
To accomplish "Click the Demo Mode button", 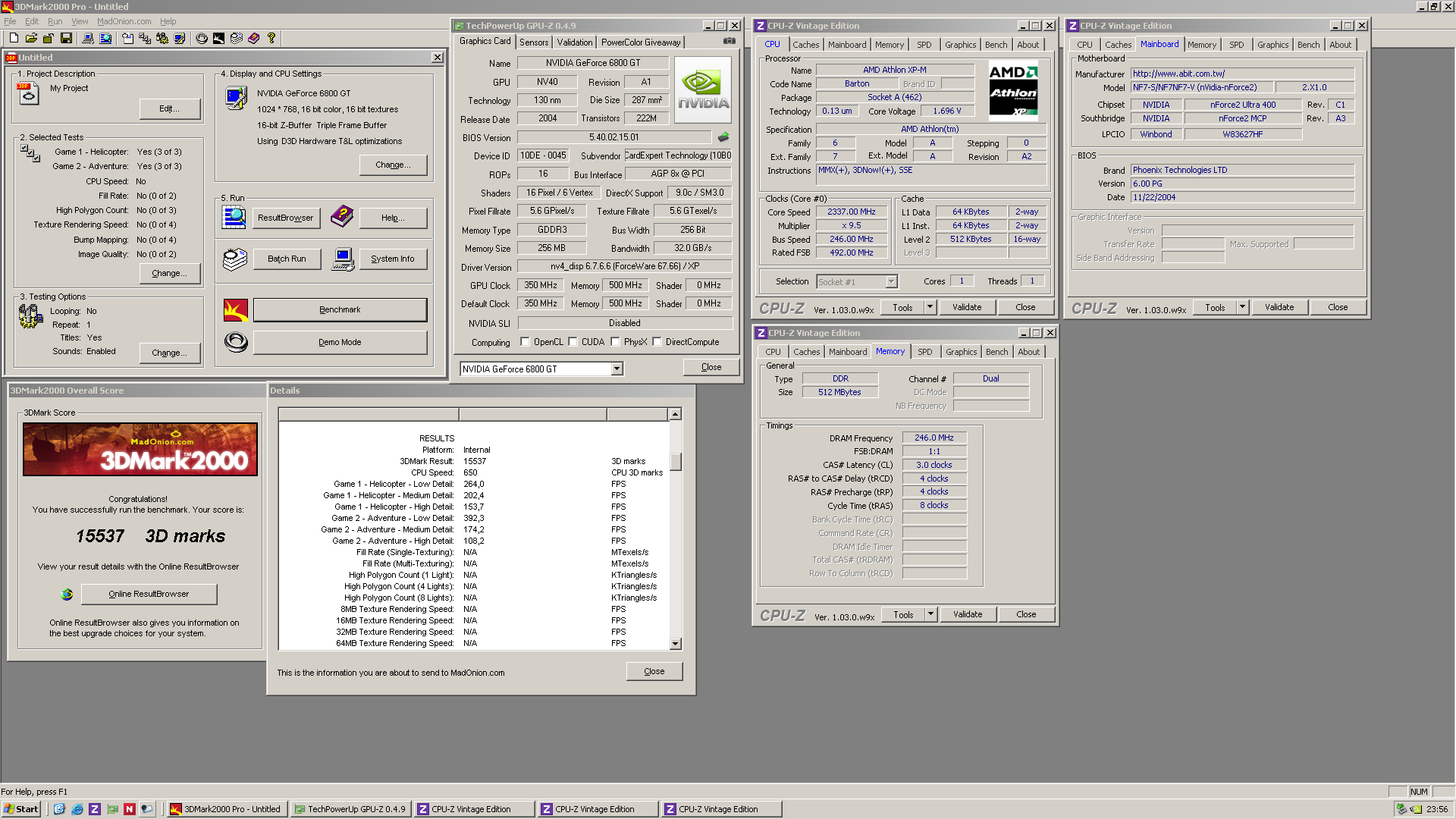I will tap(340, 342).
